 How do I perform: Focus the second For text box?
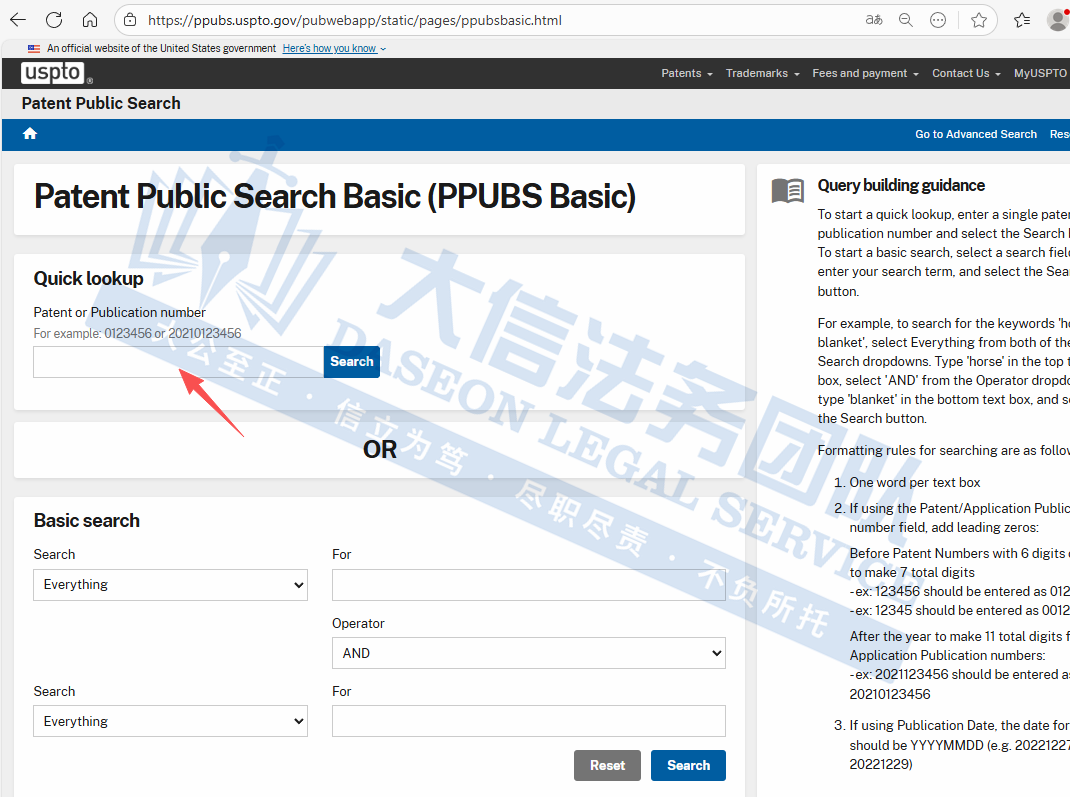[529, 721]
